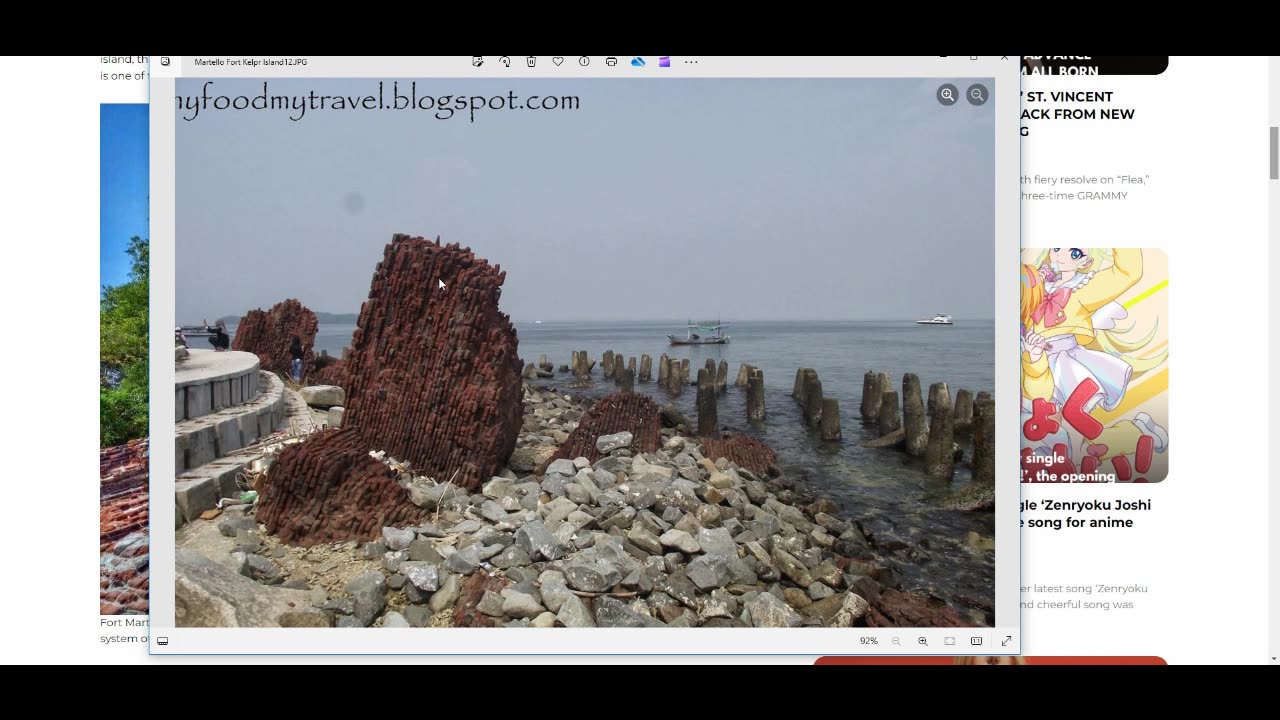
Task: Zoom in with the overlay magnifier plus button
Action: (x=947, y=95)
